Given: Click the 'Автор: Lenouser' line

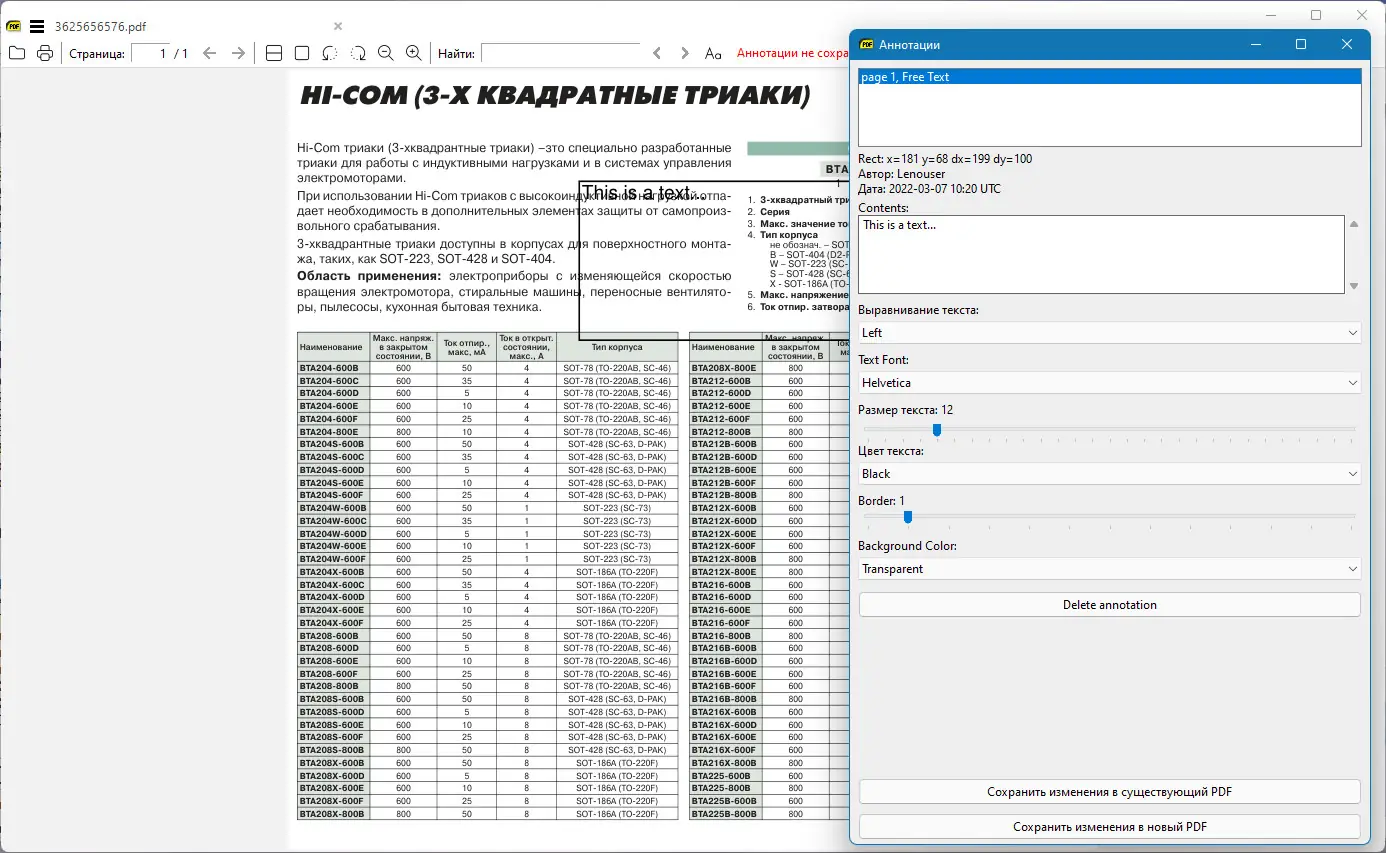Looking at the screenshot, I should pos(902,174).
